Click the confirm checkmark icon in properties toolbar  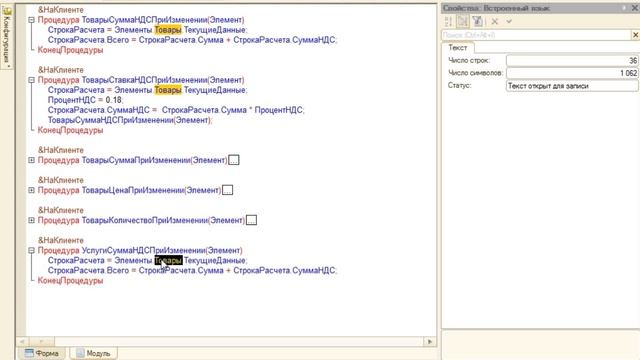509,21
